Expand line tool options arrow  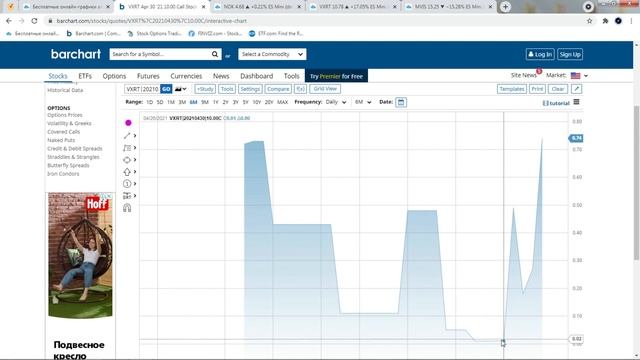(135, 136)
